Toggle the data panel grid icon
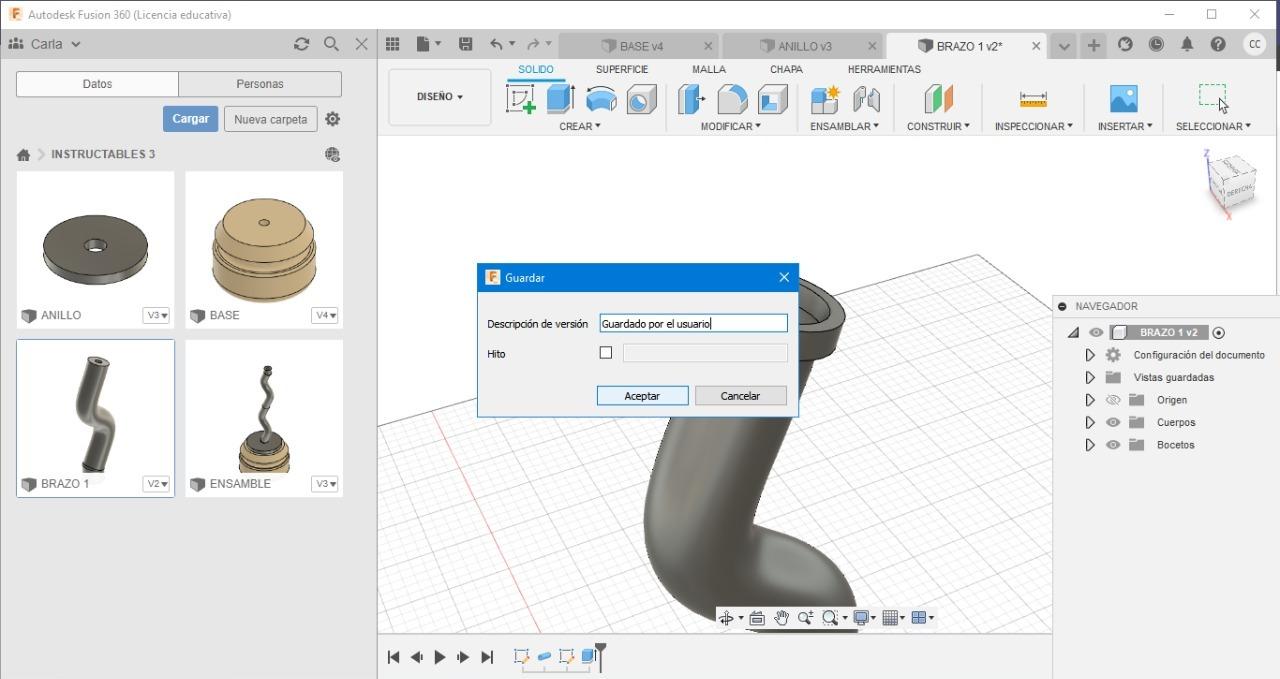This screenshot has width=1280, height=679. pyautogui.click(x=393, y=44)
